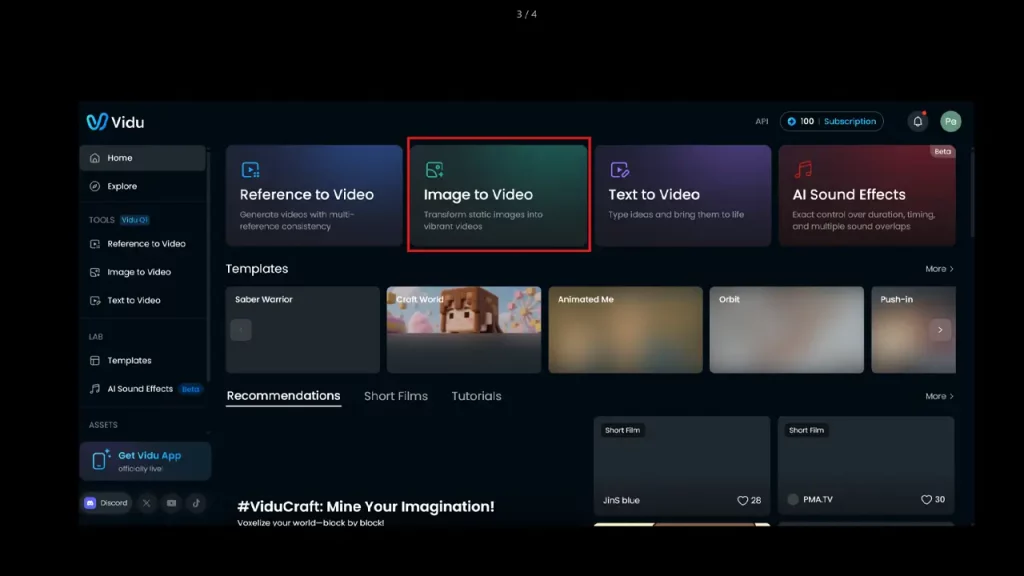Select the Saber Warrior template

click(302, 330)
